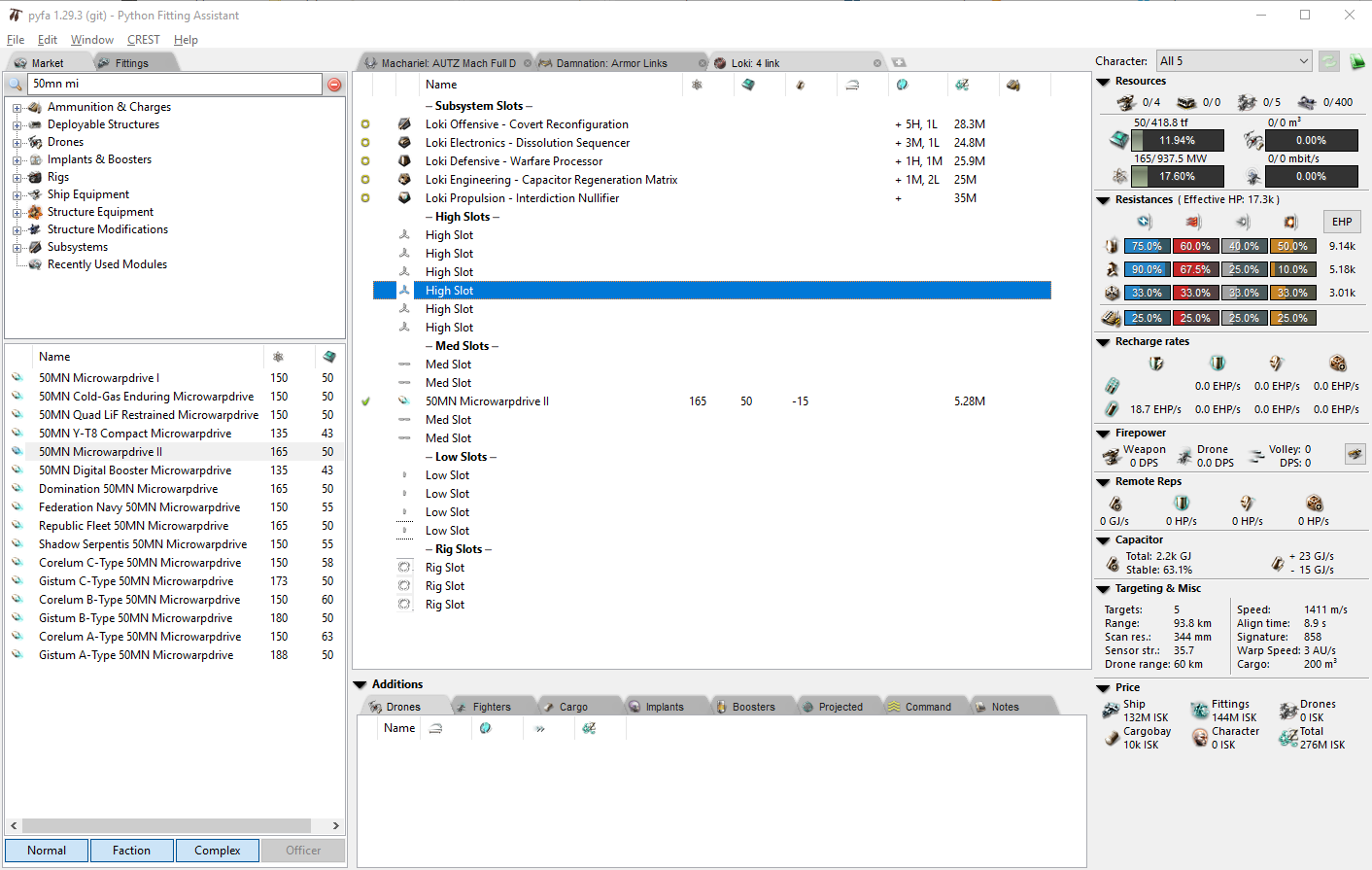Click the EM resistance header icon
The width and height of the screenshot is (1372, 870).
[x=1146, y=222]
